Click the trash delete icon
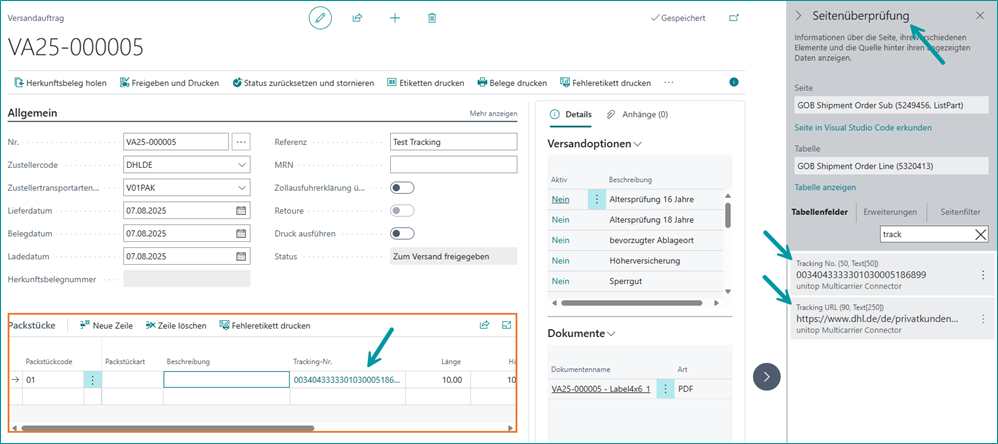The height and width of the screenshot is (444, 998). tap(432, 18)
